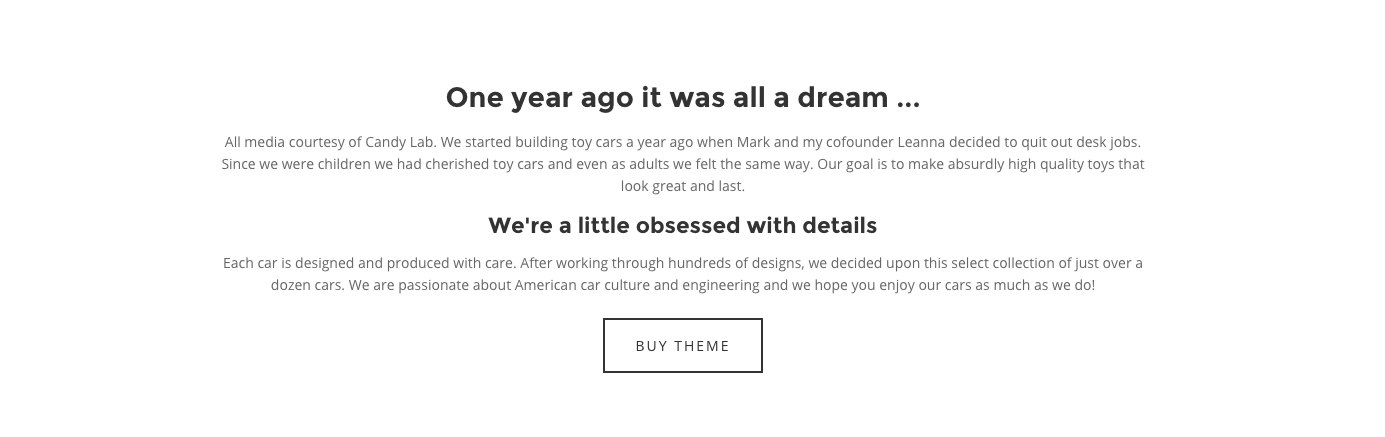Click the sentence starting "Each car is designed"

click(x=369, y=263)
